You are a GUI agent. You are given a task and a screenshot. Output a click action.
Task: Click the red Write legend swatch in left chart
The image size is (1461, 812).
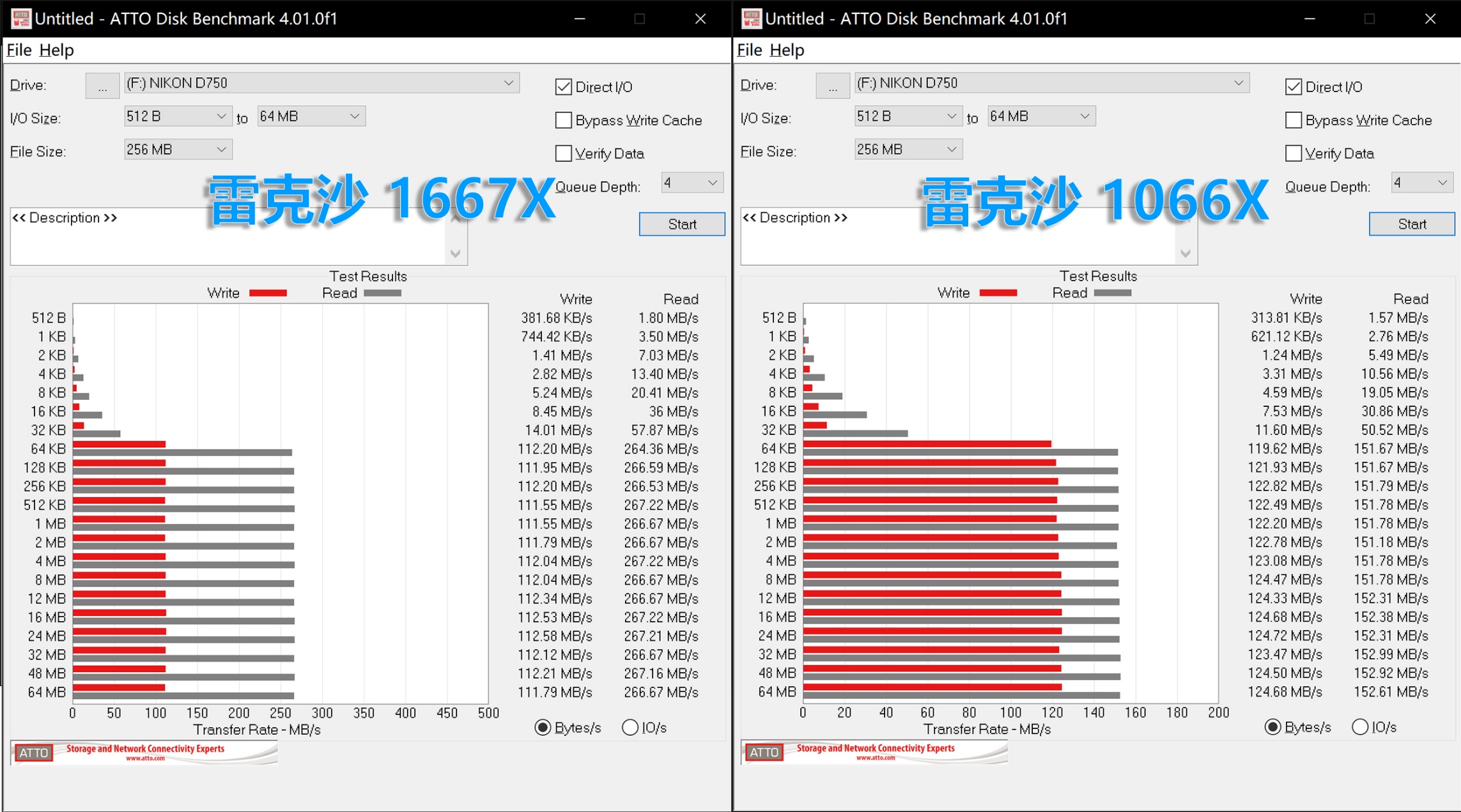point(268,293)
